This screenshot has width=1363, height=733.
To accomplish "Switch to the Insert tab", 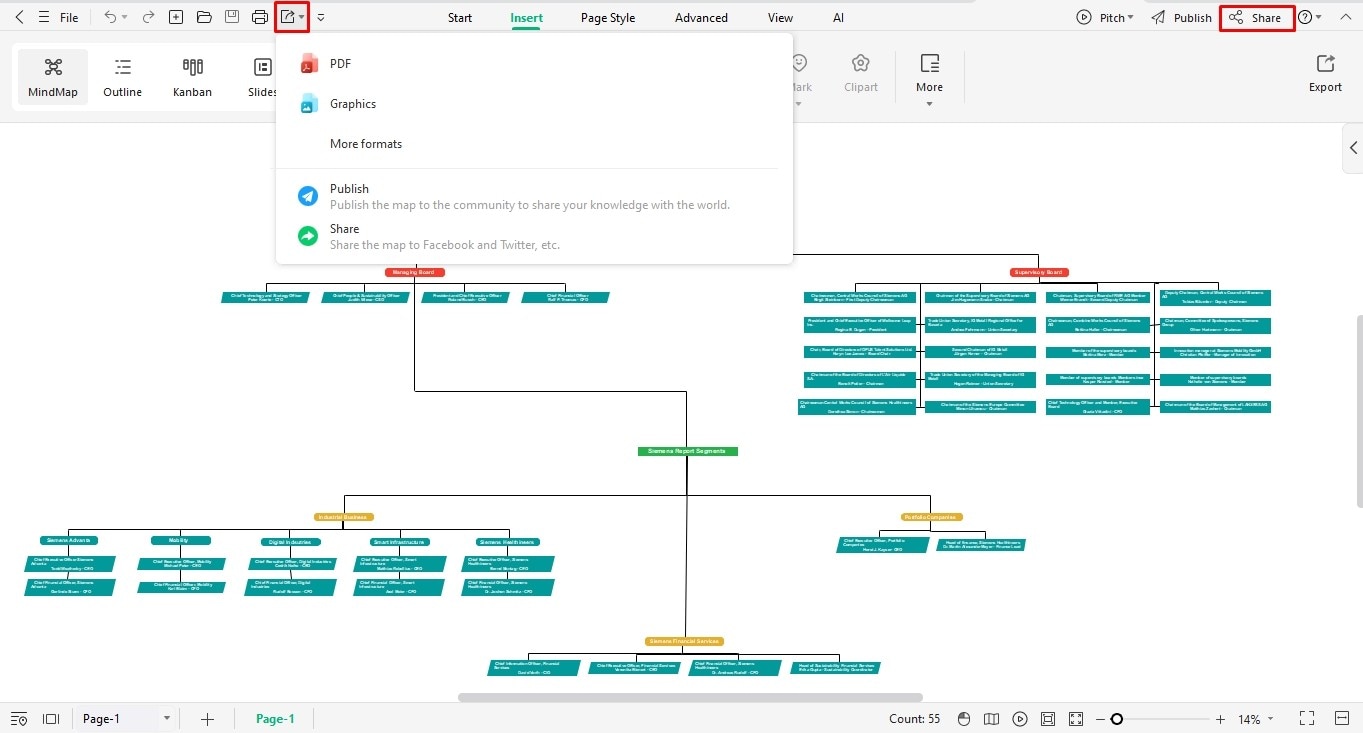I will click(x=527, y=18).
